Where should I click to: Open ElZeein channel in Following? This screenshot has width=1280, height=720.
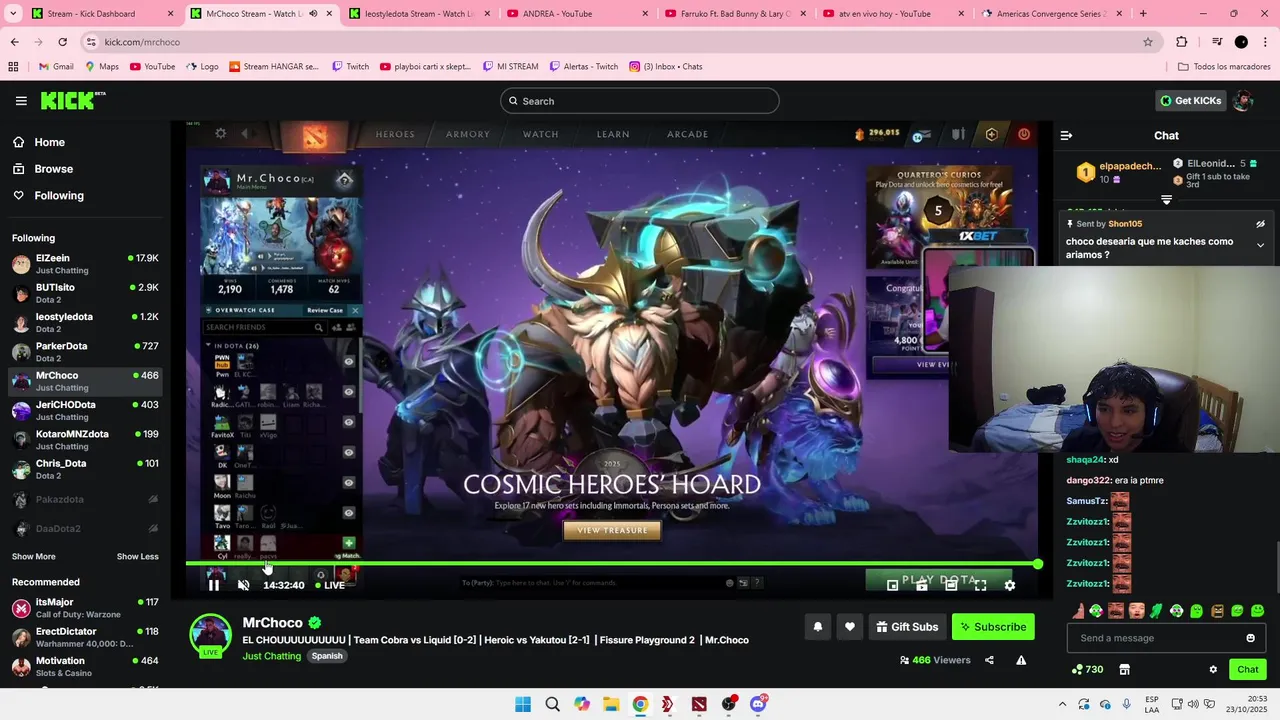(x=85, y=264)
